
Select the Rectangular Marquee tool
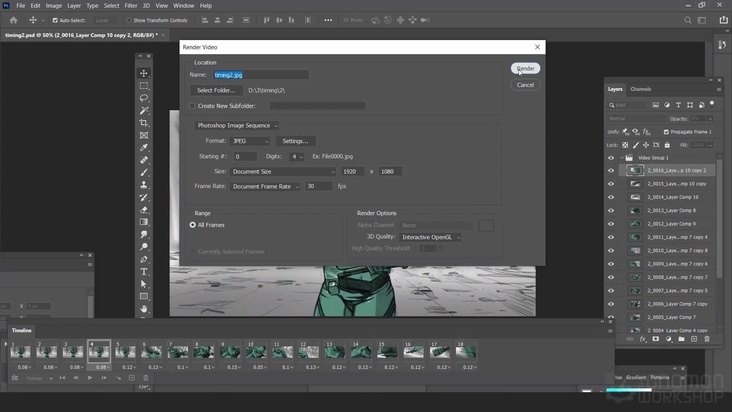pos(144,86)
